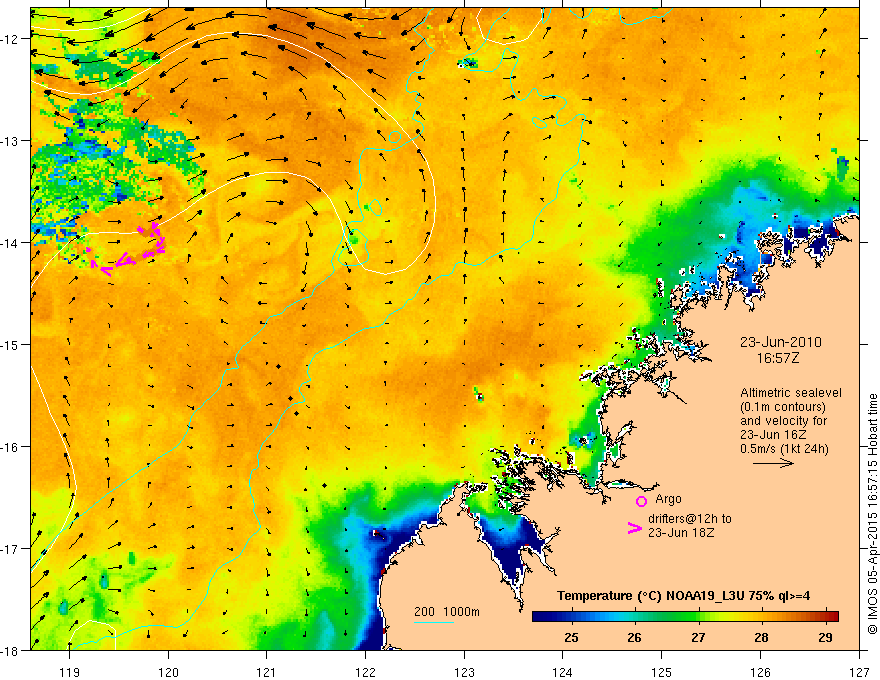Click the 'Altimetric sealevel' caption line
The height and width of the screenshot is (680, 880).
791,393
